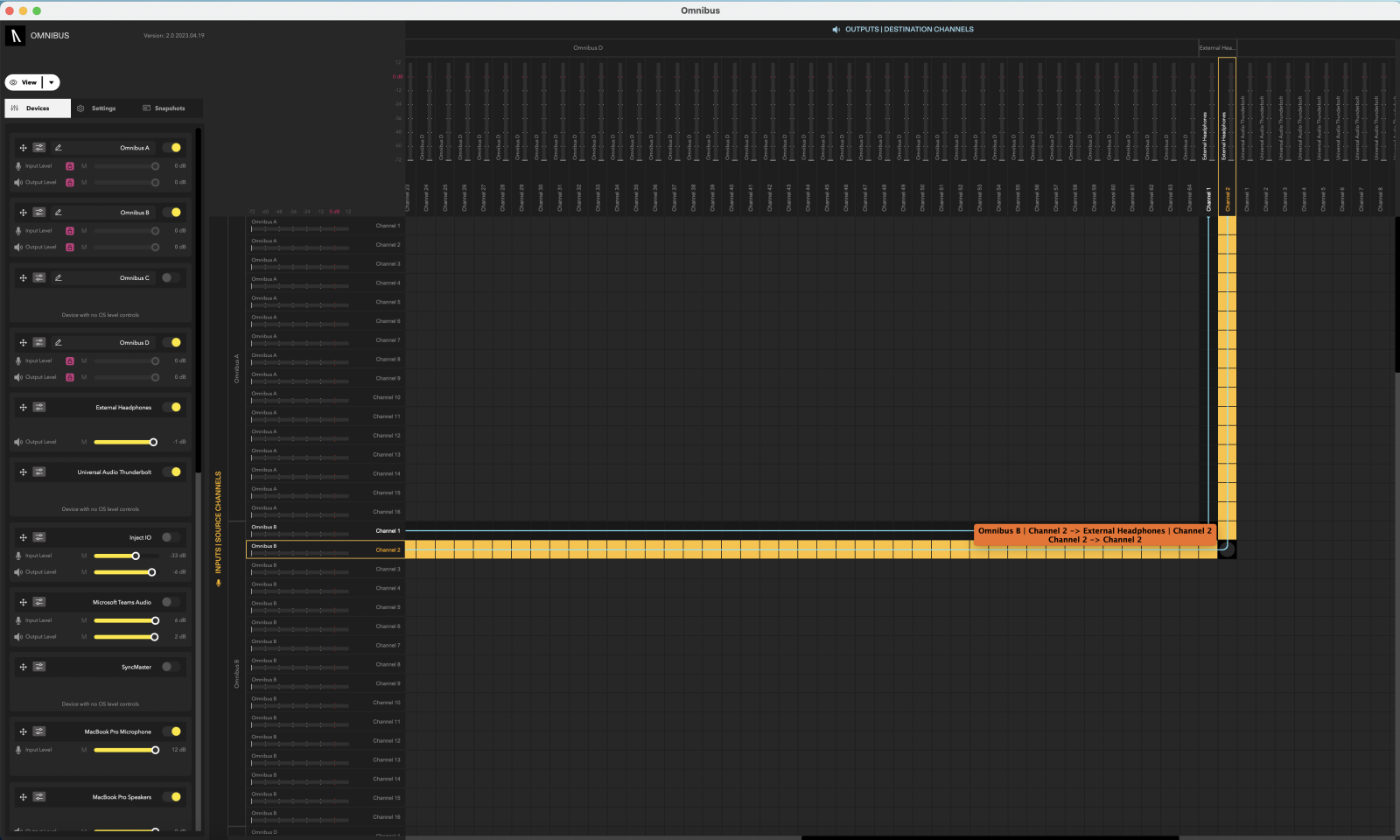Enable the Omnibus C device toggle

coord(171,278)
